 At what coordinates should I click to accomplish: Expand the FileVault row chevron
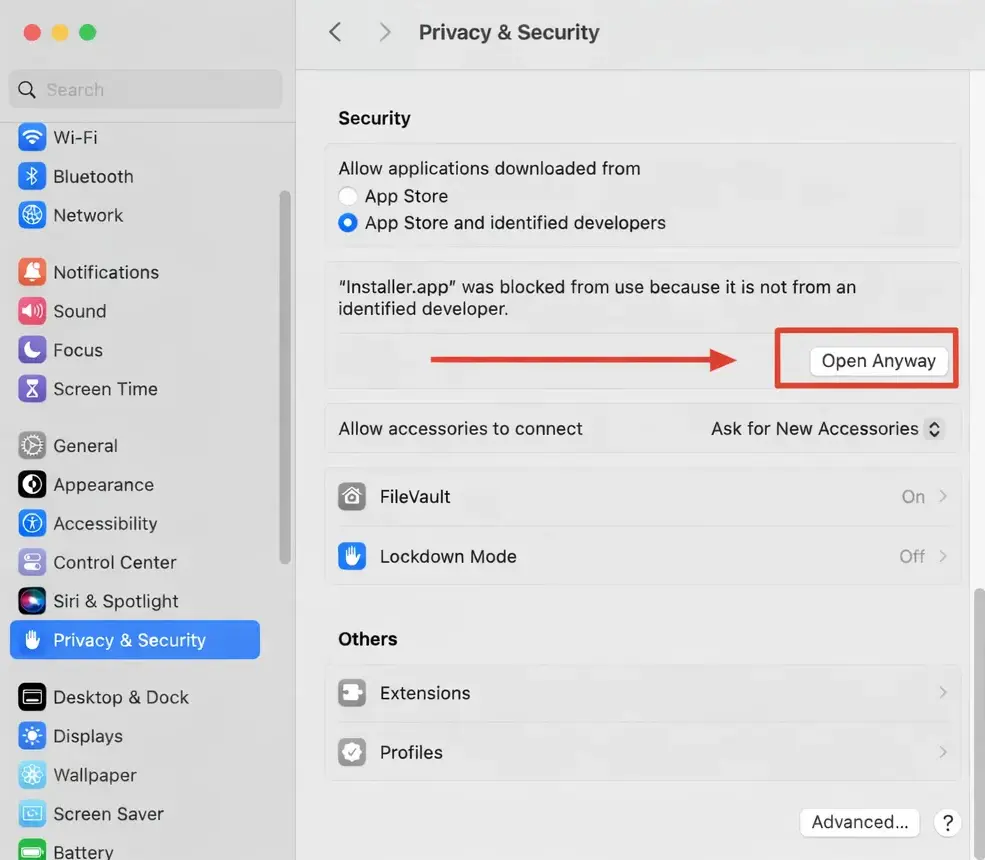tap(942, 495)
